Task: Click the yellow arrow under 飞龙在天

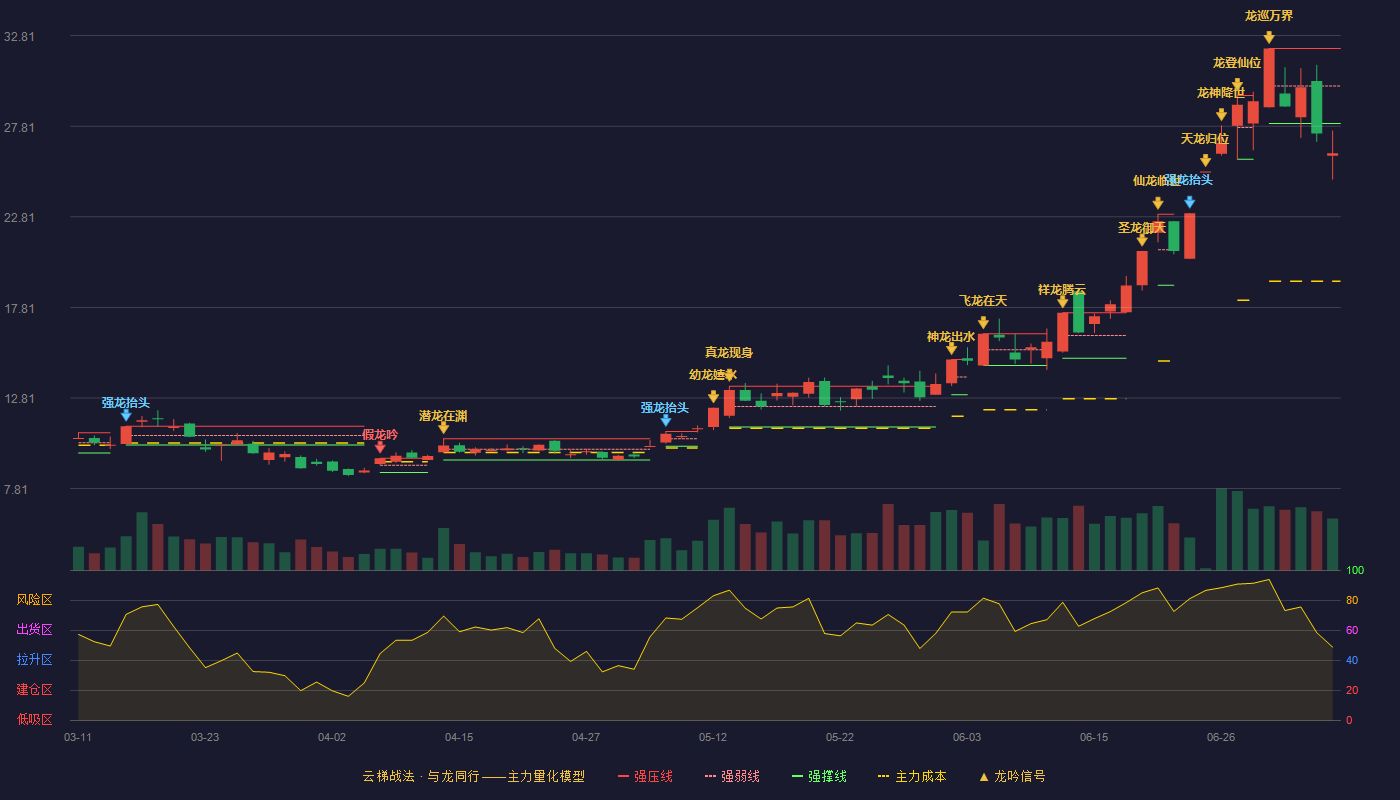Action: 983,323
